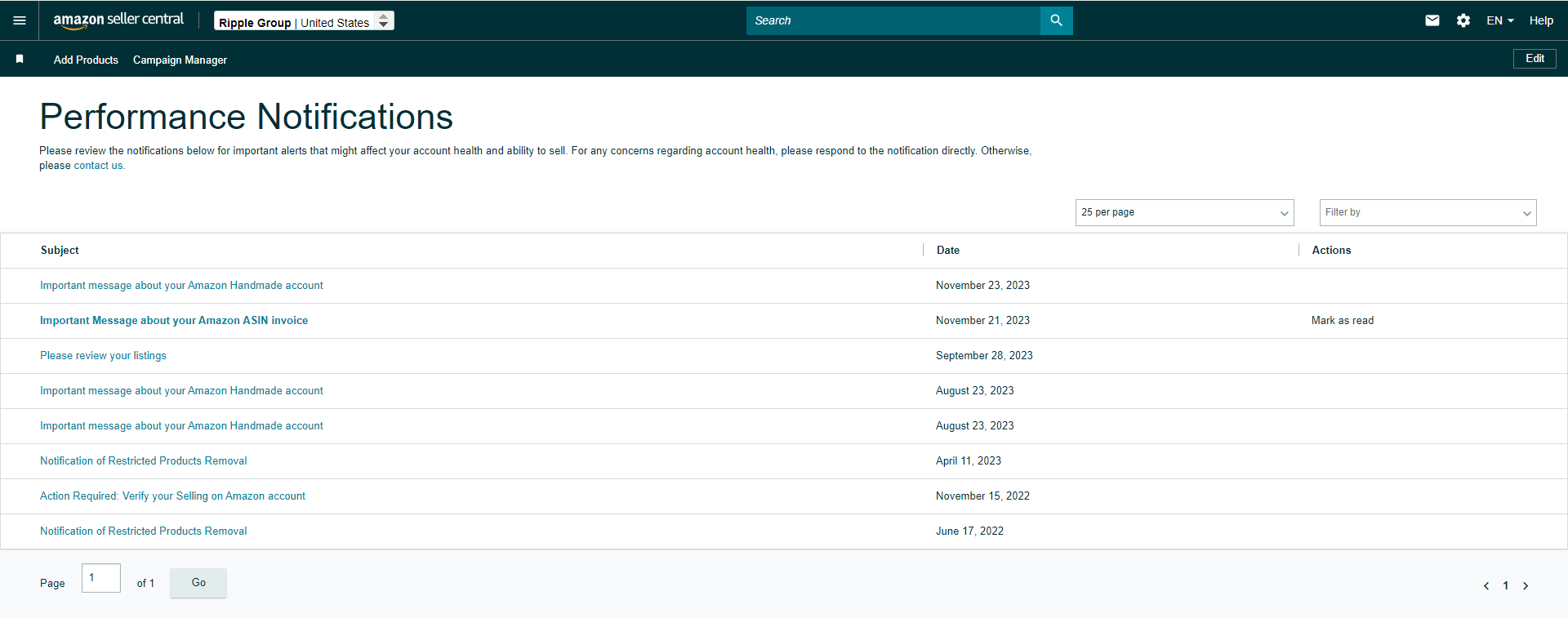Open the hamburger navigation menu
The width and height of the screenshot is (1568, 618).
(20, 20)
